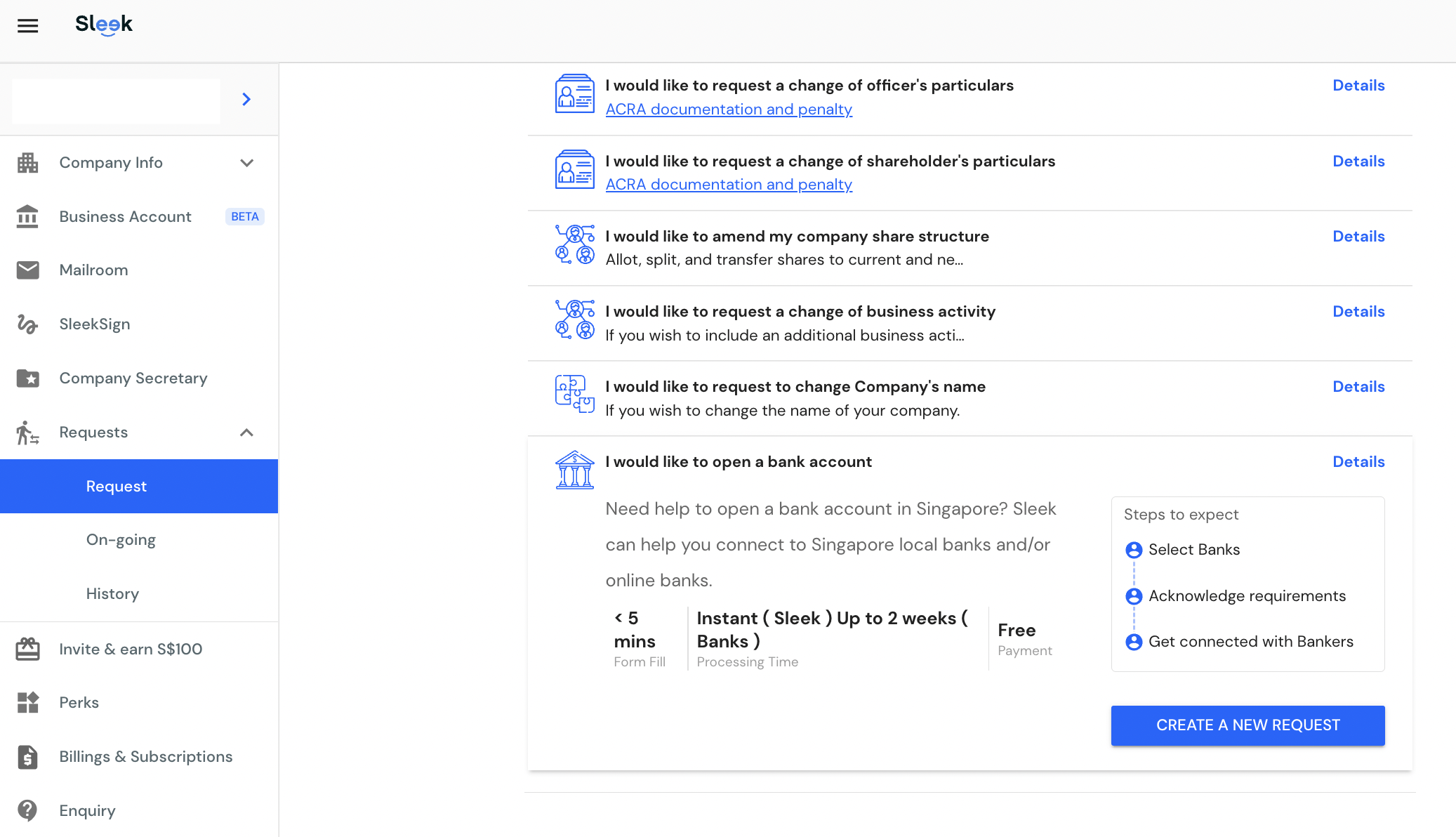Click CREATE A NEW REQUEST button

tap(1247, 725)
